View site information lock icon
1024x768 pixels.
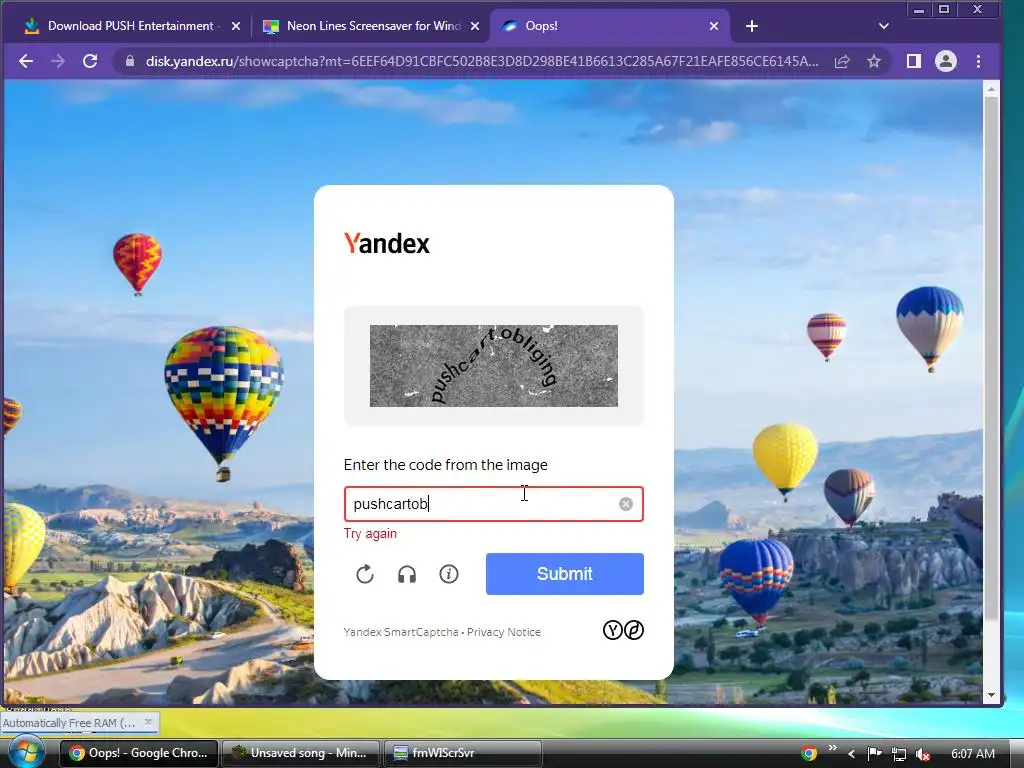click(129, 61)
